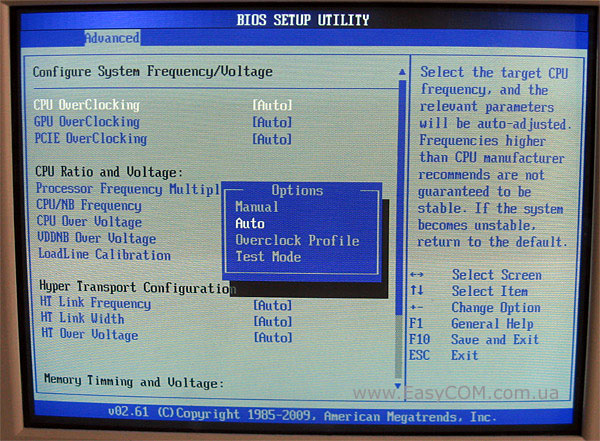The width and height of the screenshot is (600, 441).
Task: Select VDDNB Over Voltage item
Action: [96, 238]
